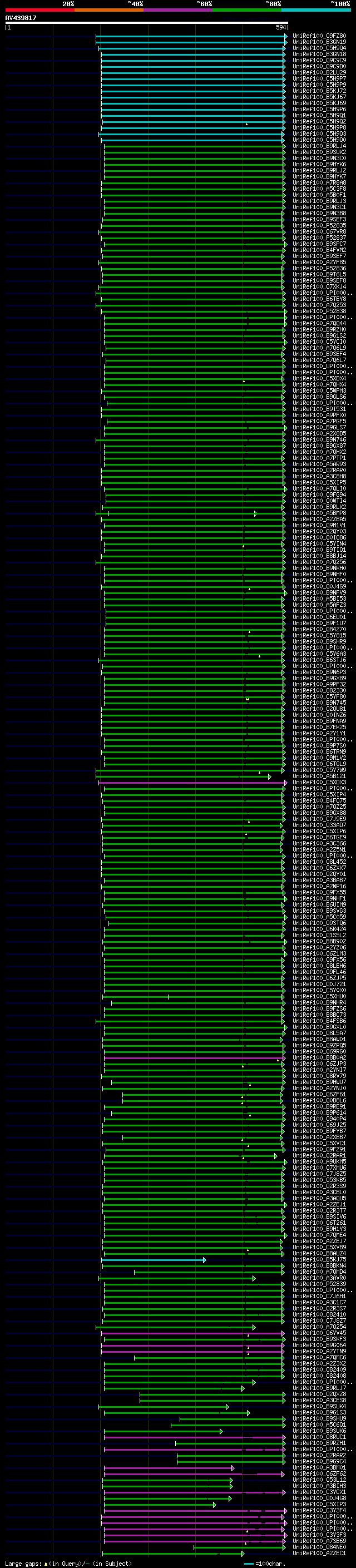Click label UniRef100_A7R8A8
Viewport: 356px width, 1568px height.
pos(319,182)
